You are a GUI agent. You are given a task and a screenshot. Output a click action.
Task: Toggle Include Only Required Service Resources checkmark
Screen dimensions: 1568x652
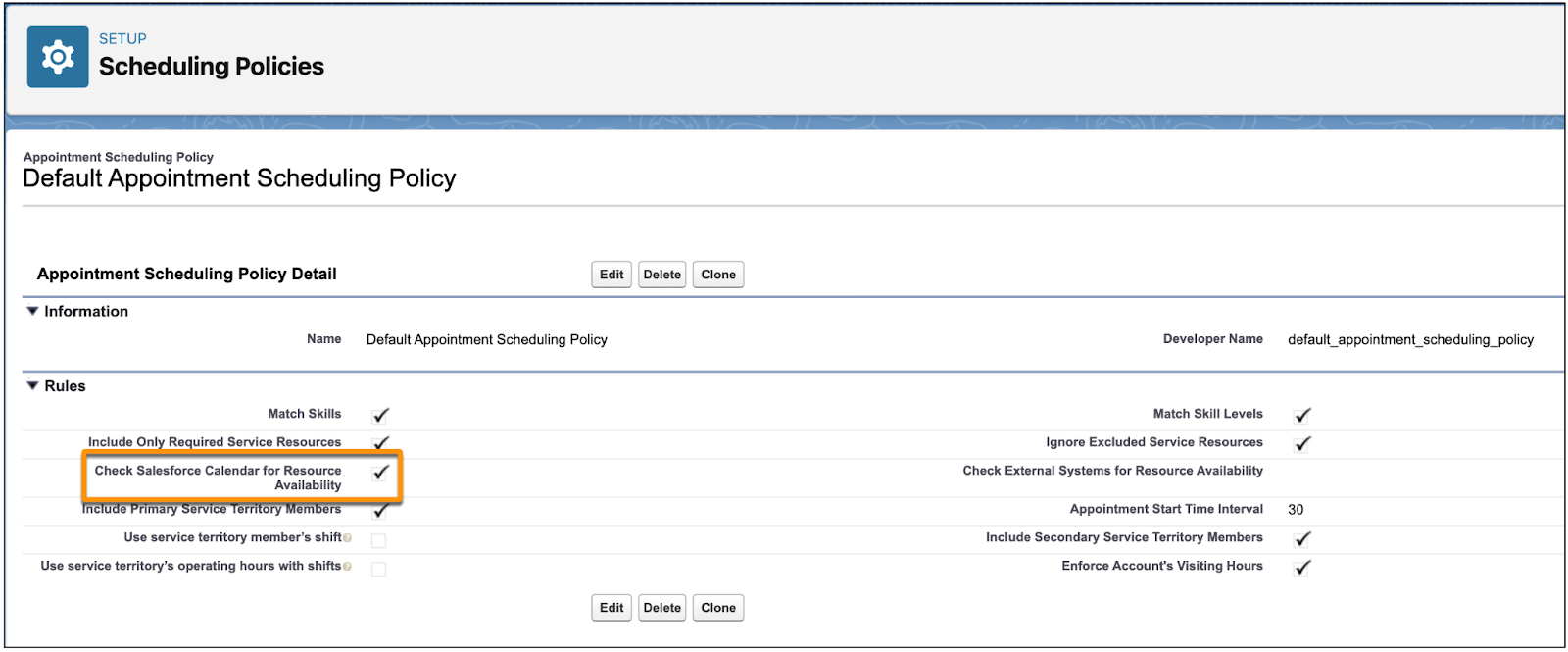pyautogui.click(x=381, y=443)
